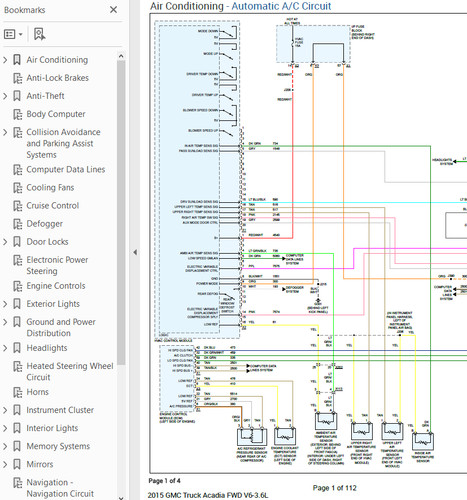Open the Instrument Cluster bookmark
467x500 pixels.
[60, 410]
